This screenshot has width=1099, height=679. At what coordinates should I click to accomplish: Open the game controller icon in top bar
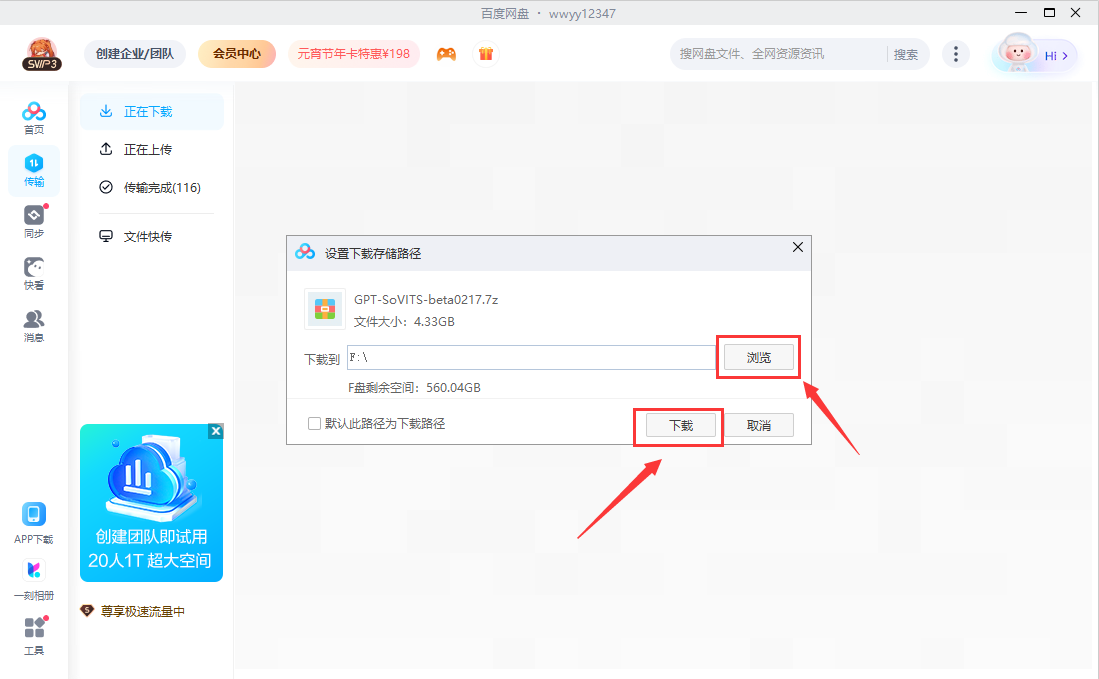click(446, 54)
